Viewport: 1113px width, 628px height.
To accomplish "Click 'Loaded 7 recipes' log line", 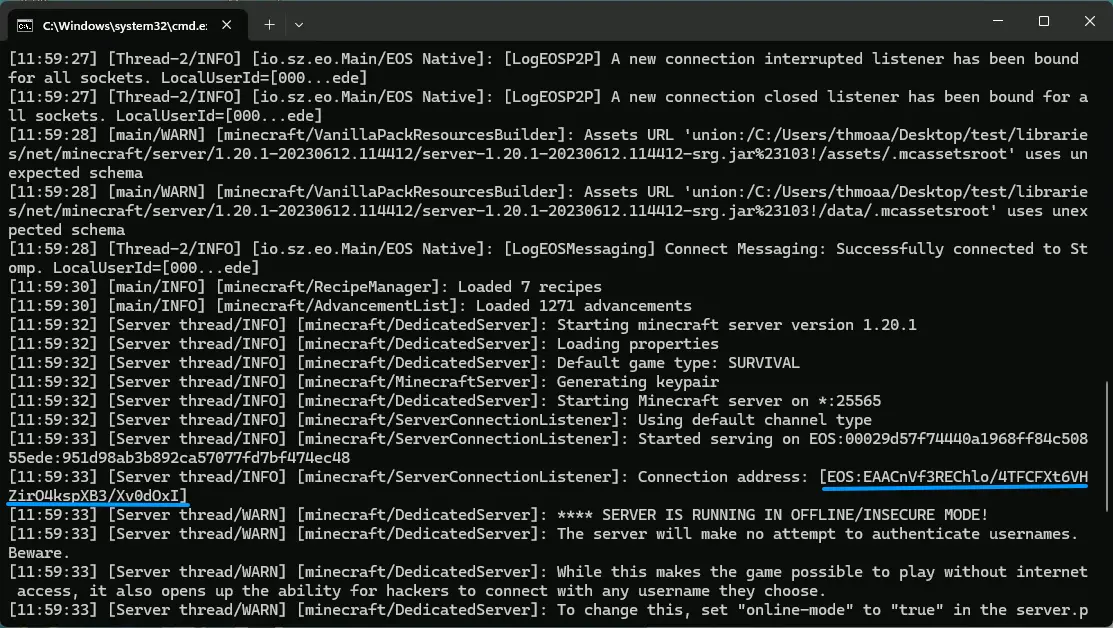I will (530, 287).
